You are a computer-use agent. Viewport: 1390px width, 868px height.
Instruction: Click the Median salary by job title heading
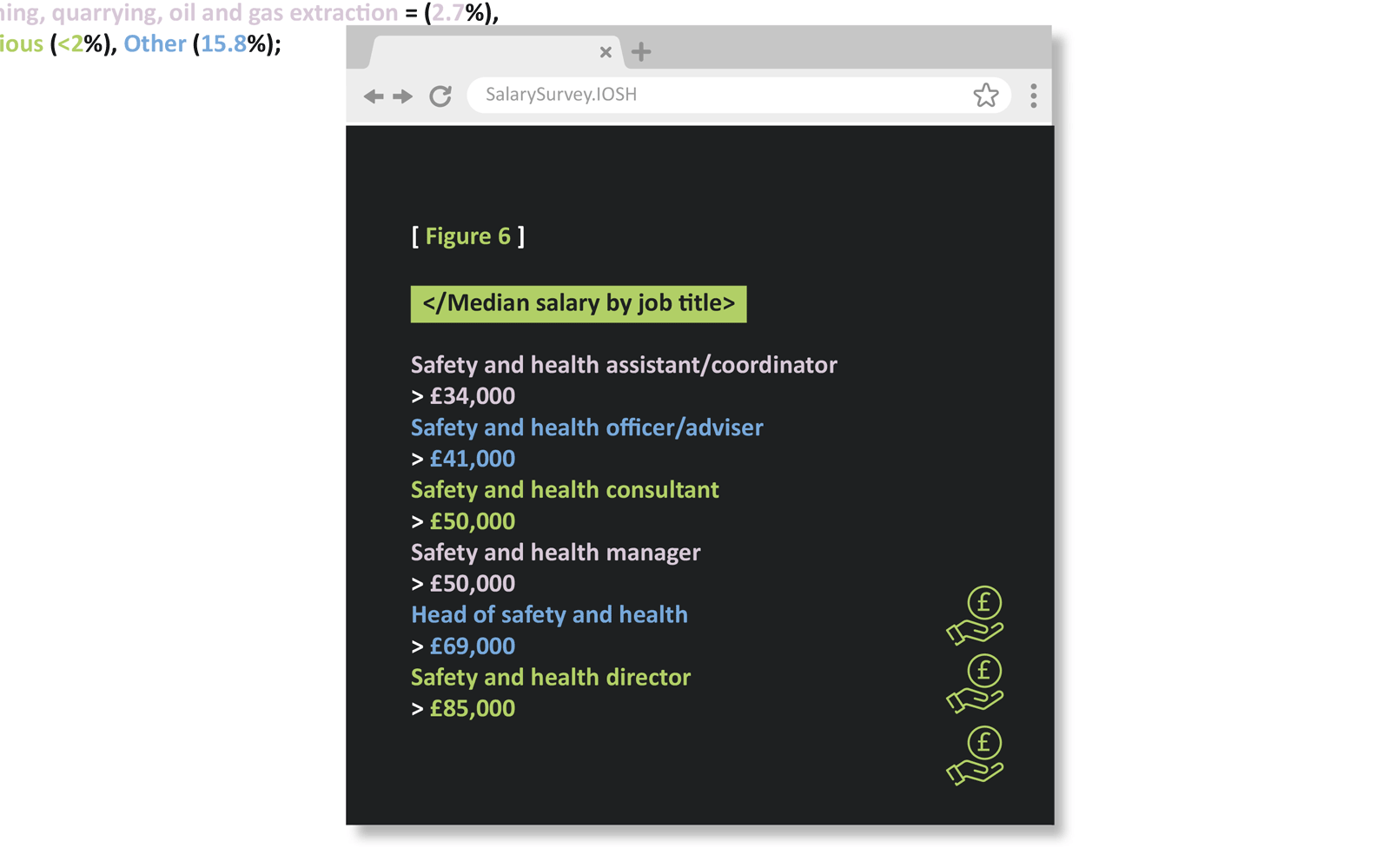[x=579, y=303]
